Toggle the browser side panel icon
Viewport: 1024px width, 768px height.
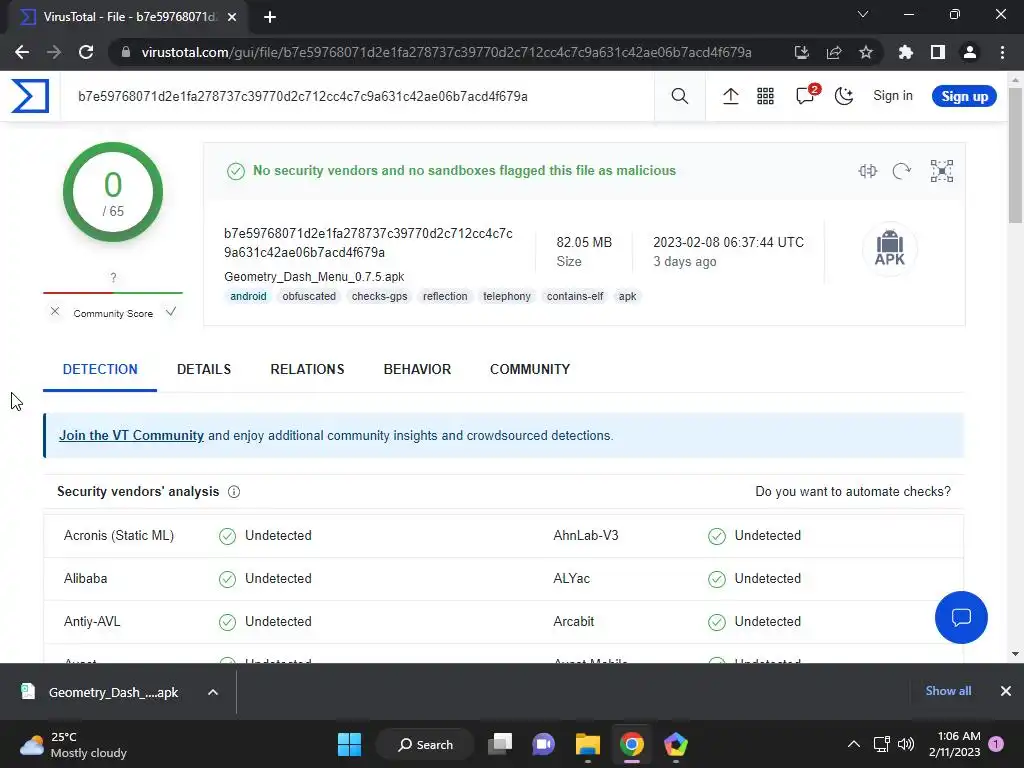[x=938, y=52]
